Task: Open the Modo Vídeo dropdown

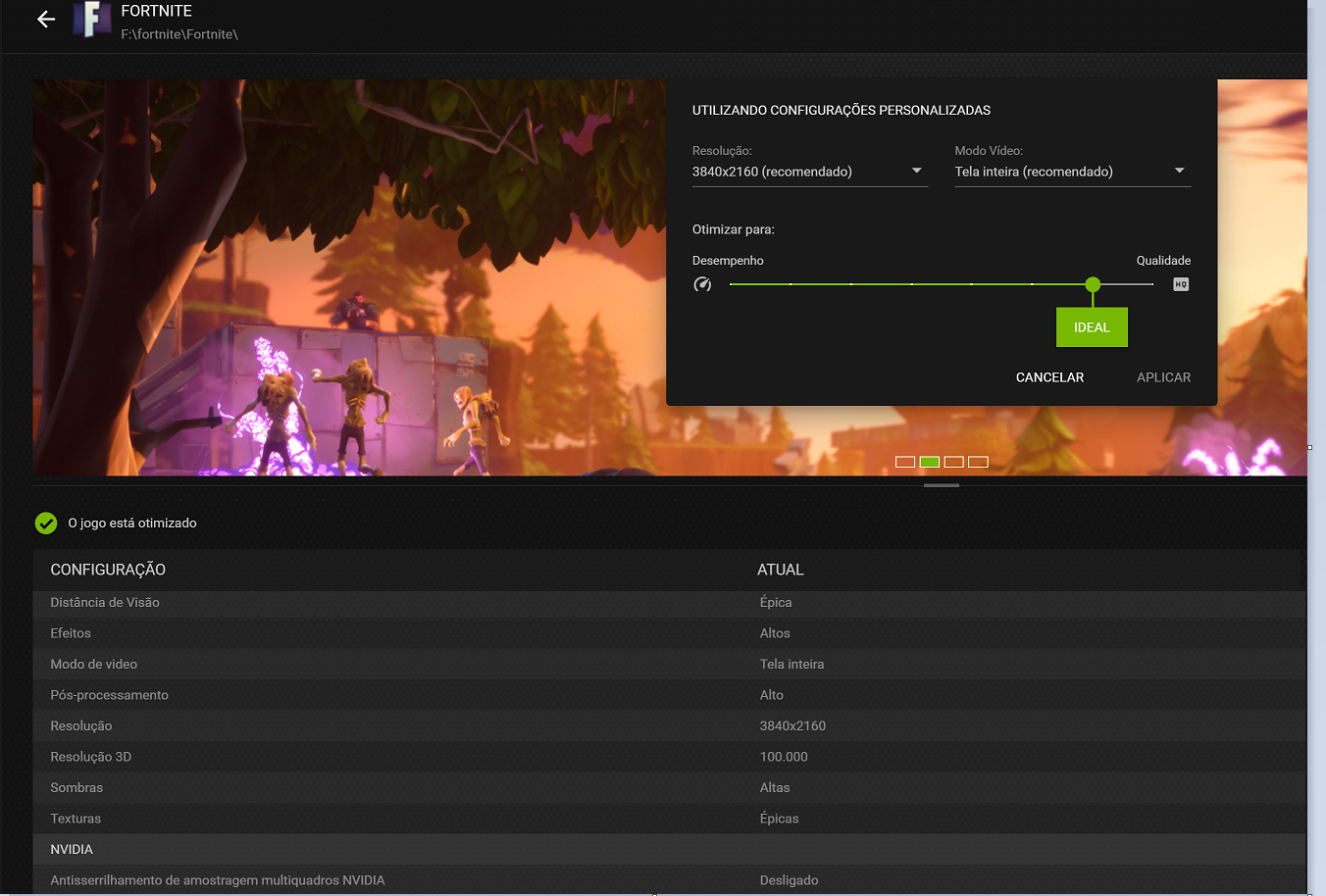Action: click(1072, 172)
